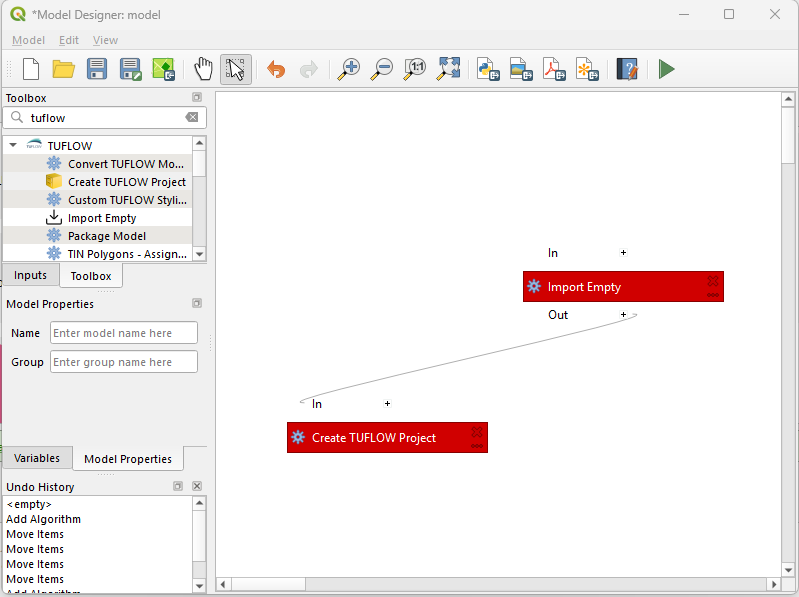This screenshot has height=597, width=799.
Task: Click the Undo arrow icon
Action: (x=276, y=69)
